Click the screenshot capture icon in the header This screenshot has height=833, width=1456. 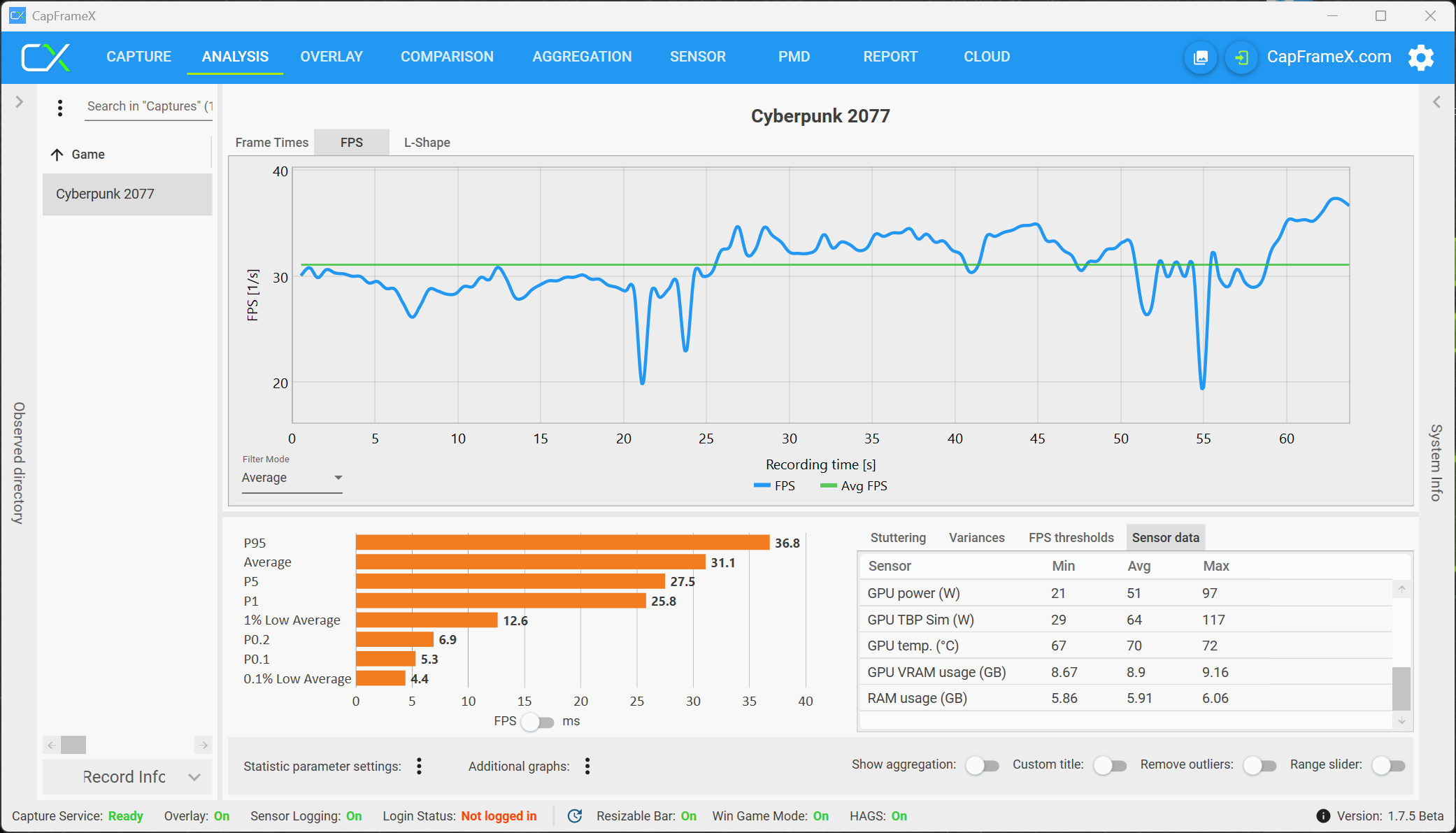click(1200, 57)
